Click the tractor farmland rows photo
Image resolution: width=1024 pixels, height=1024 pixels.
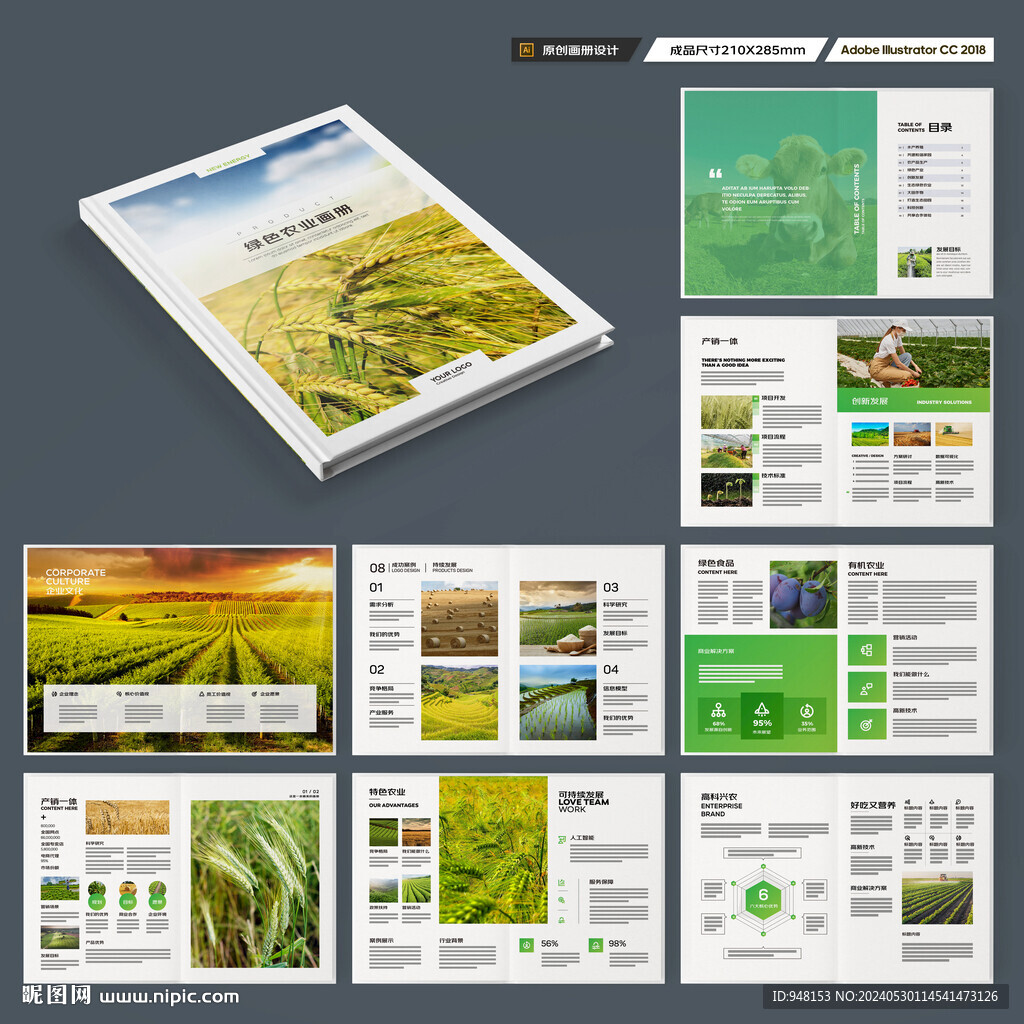[937, 897]
